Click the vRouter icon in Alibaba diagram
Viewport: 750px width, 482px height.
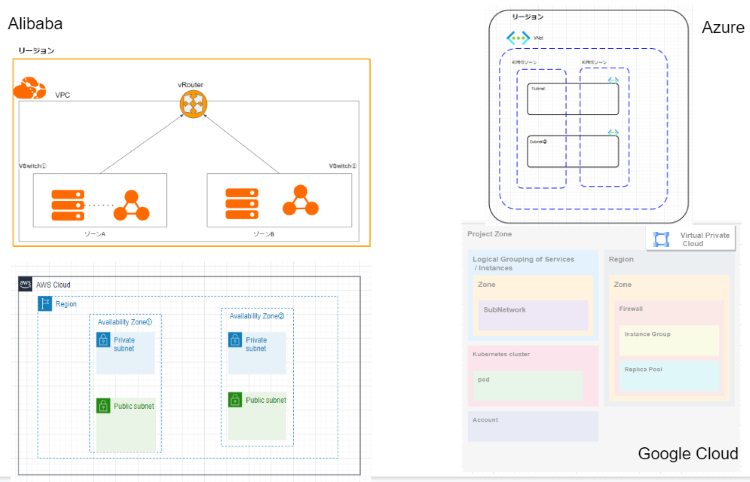[x=192, y=102]
